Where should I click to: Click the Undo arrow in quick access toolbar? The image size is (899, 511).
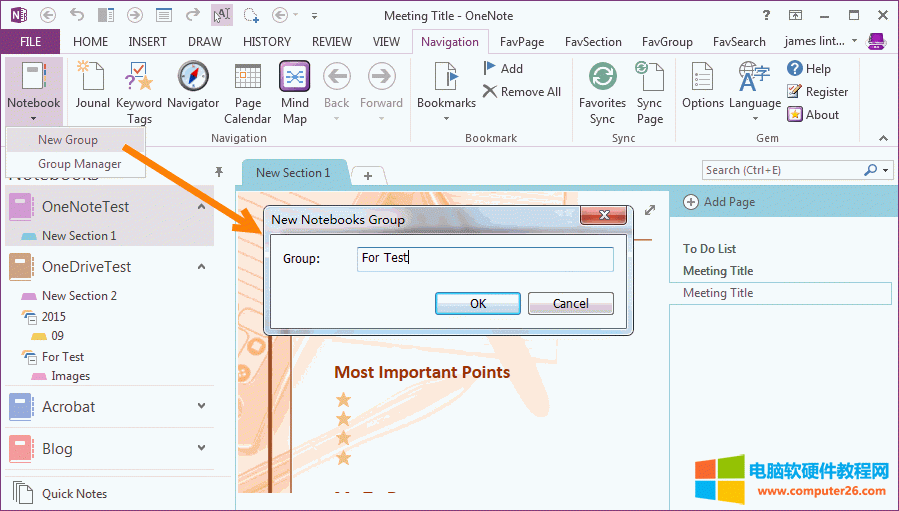coord(76,15)
